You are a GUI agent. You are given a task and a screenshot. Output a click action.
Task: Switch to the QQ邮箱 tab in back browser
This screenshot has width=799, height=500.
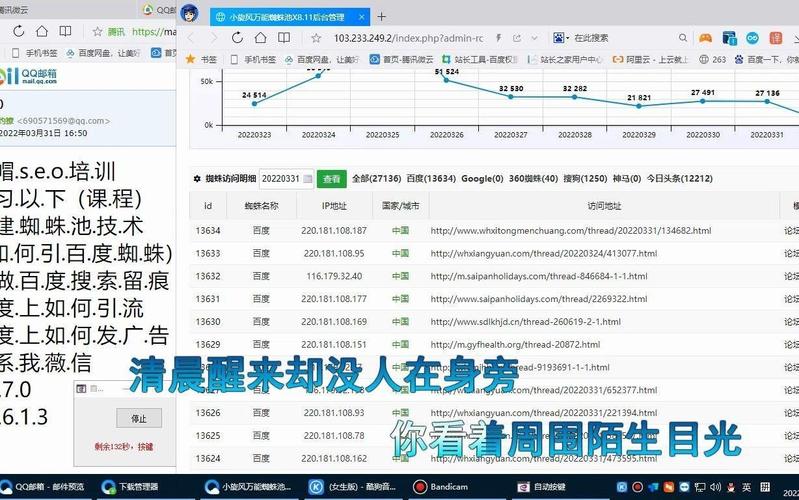[x=159, y=9]
